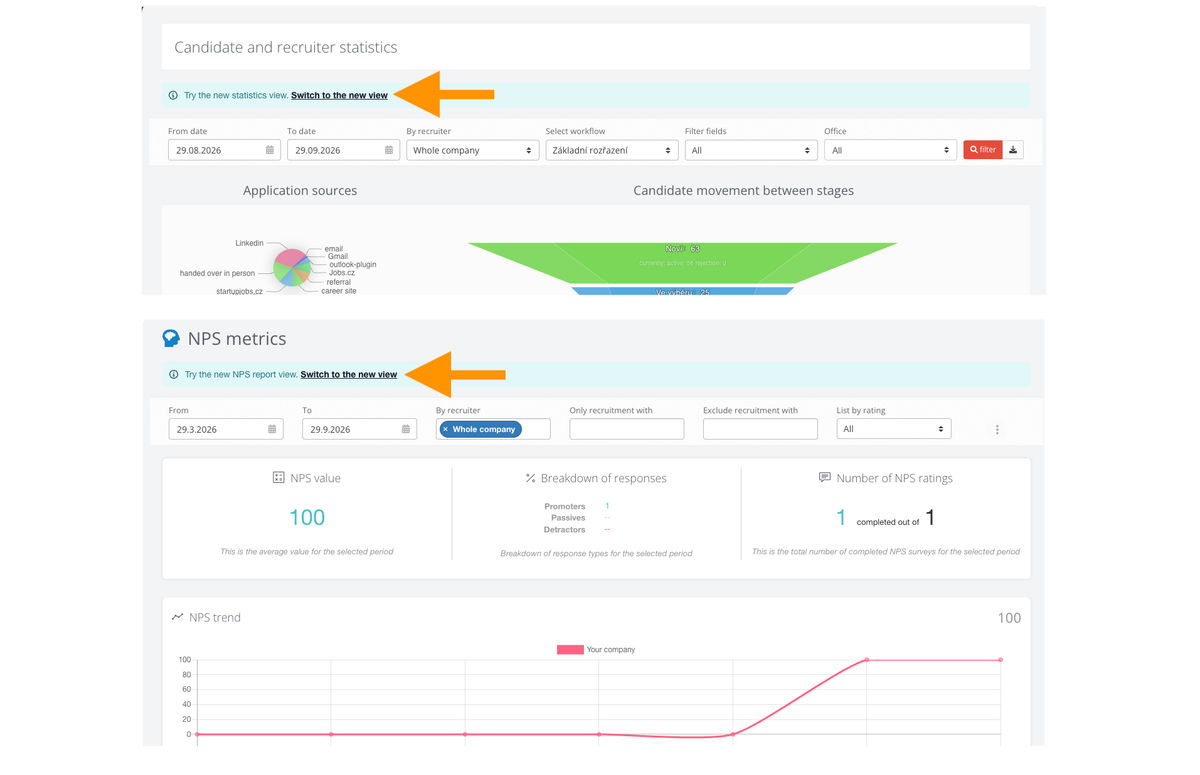This screenshot has height=775, width=1200.
Task: Click the Gmail pie chart label
Action: (338, 257)
